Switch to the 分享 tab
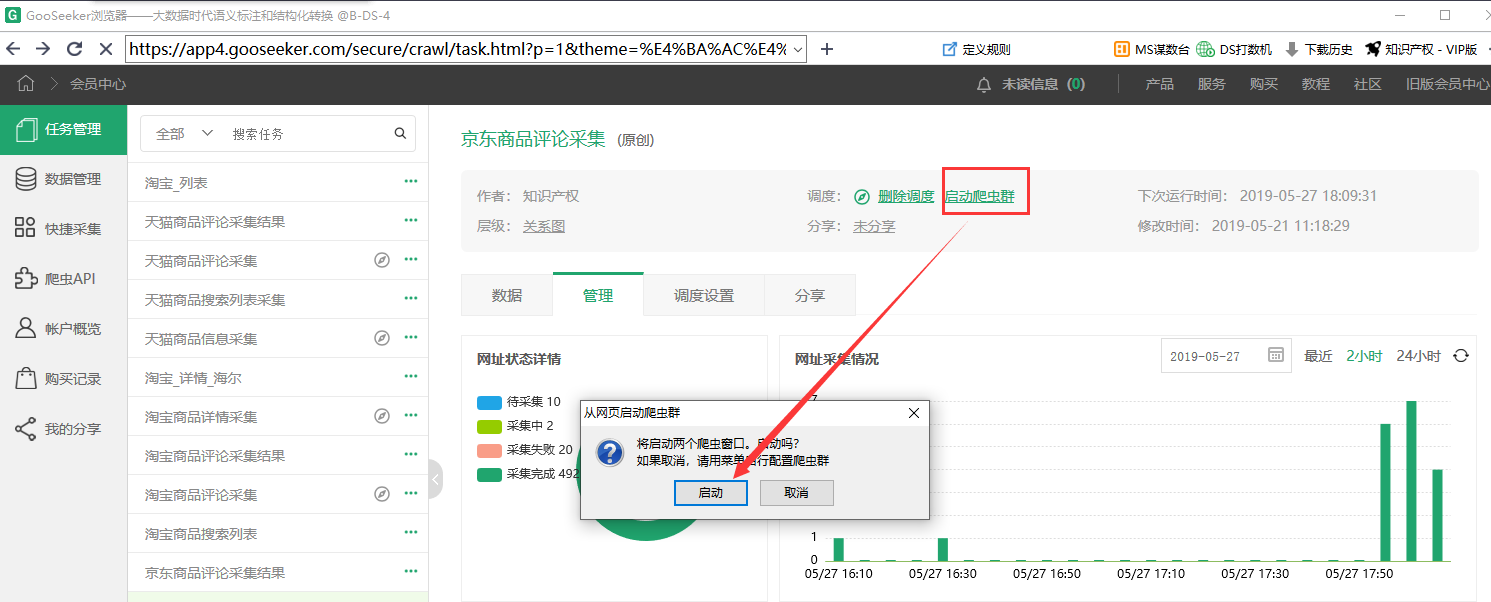The height and width of the screenshot is (602, 1491). (810, 295)
